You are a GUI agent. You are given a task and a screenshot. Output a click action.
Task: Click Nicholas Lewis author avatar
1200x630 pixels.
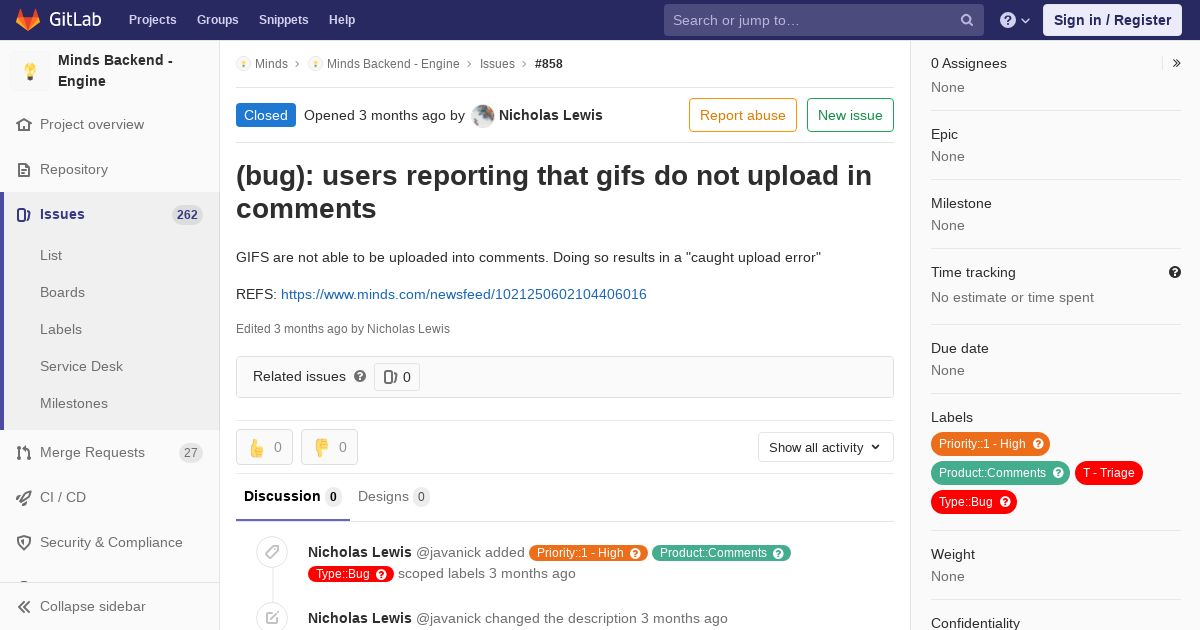[x=483, y=116]
